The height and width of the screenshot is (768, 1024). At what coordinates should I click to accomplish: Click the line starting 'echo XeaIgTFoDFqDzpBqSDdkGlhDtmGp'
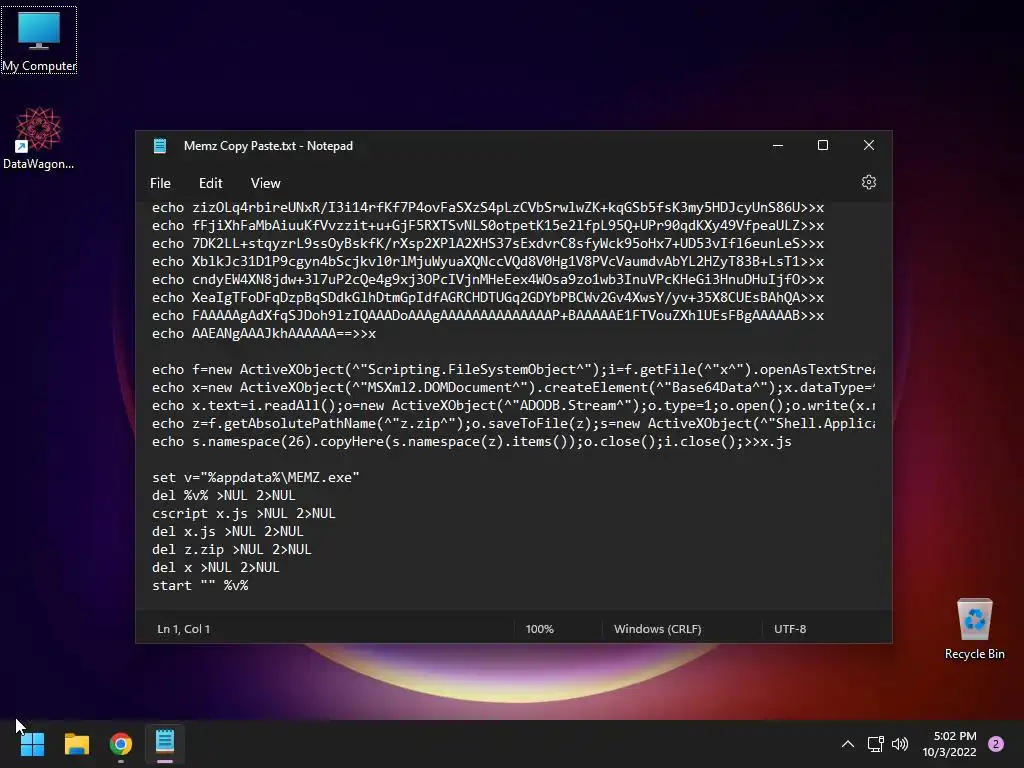[x=488, y=298]
